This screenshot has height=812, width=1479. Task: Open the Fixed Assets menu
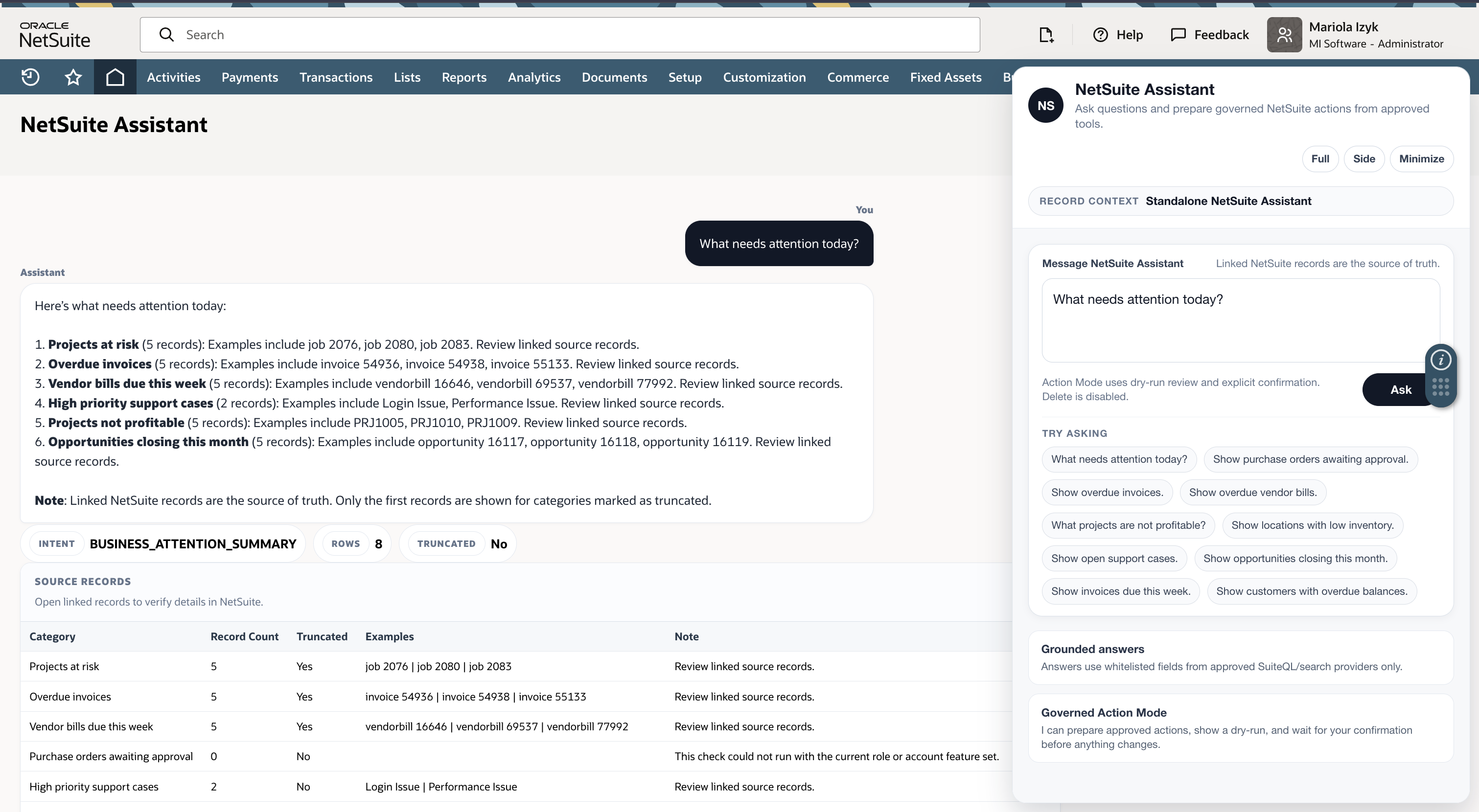point(946,77)
